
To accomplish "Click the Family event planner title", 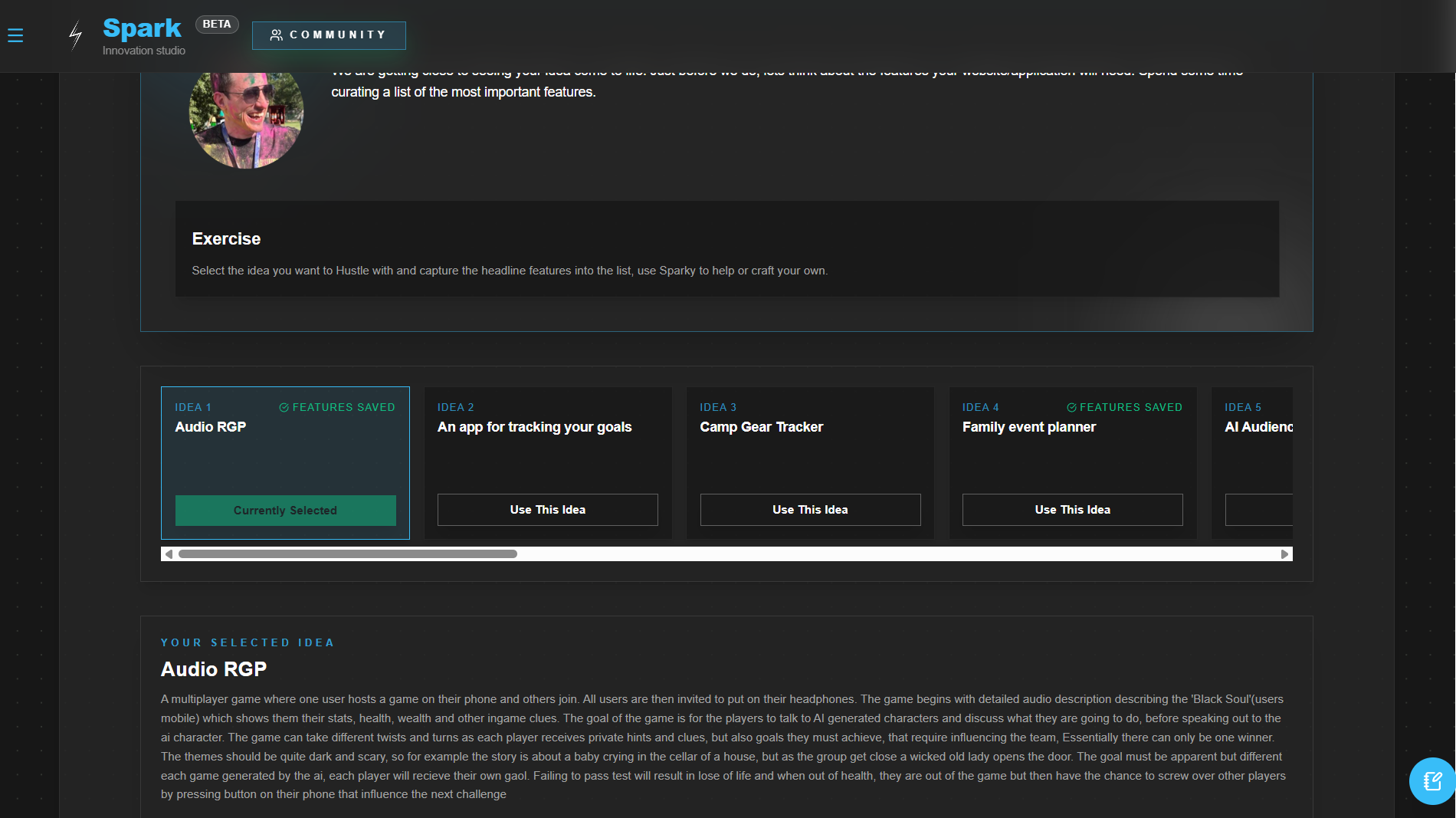I will tap(1029, 427).
